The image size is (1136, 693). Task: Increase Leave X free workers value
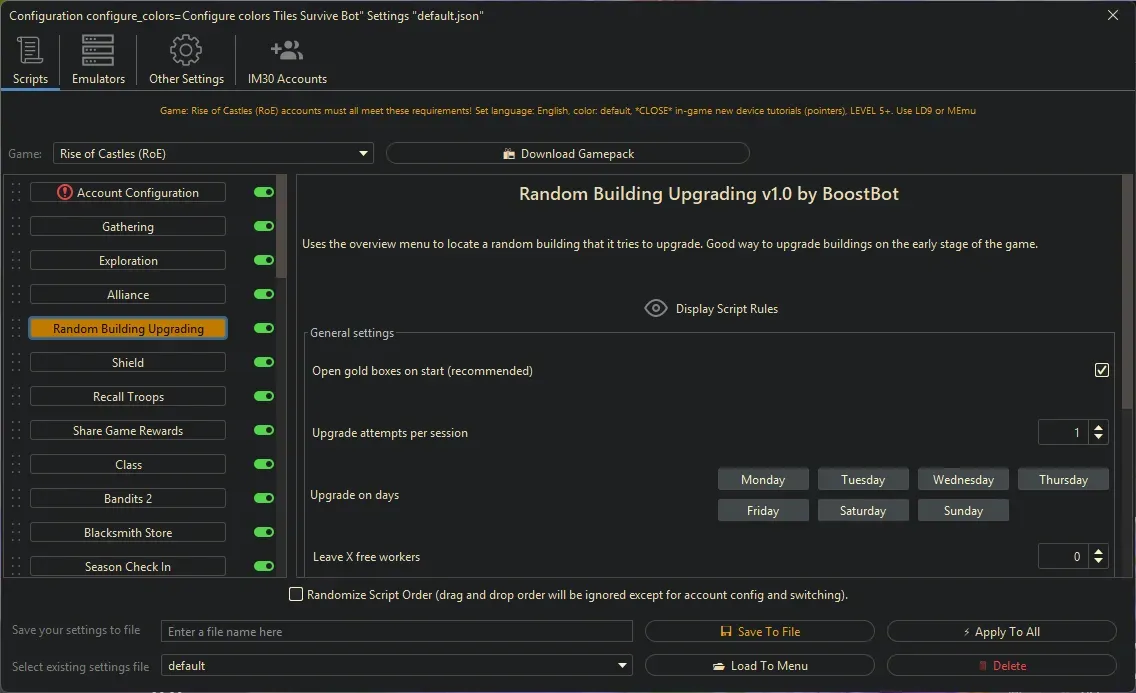click(x=1098, y=551)
